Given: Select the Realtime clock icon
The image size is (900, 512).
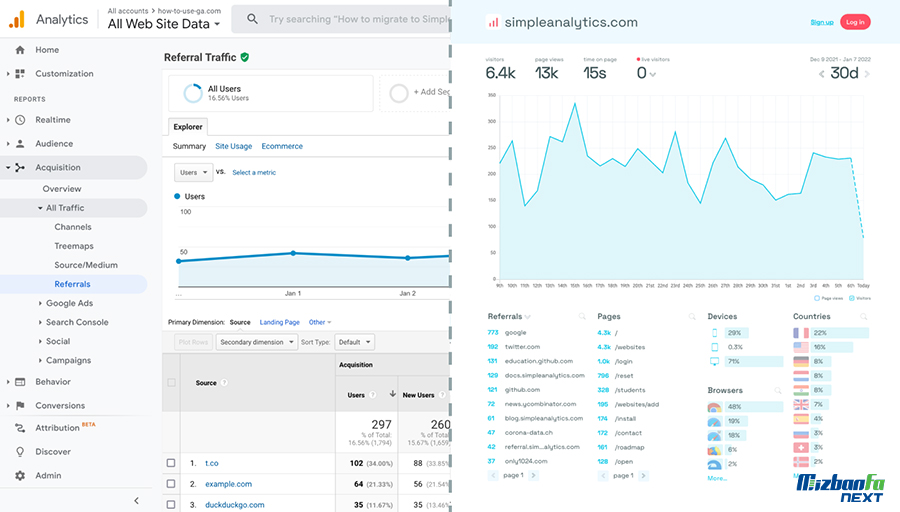Looking at the screenshot, I should [20, 120].
